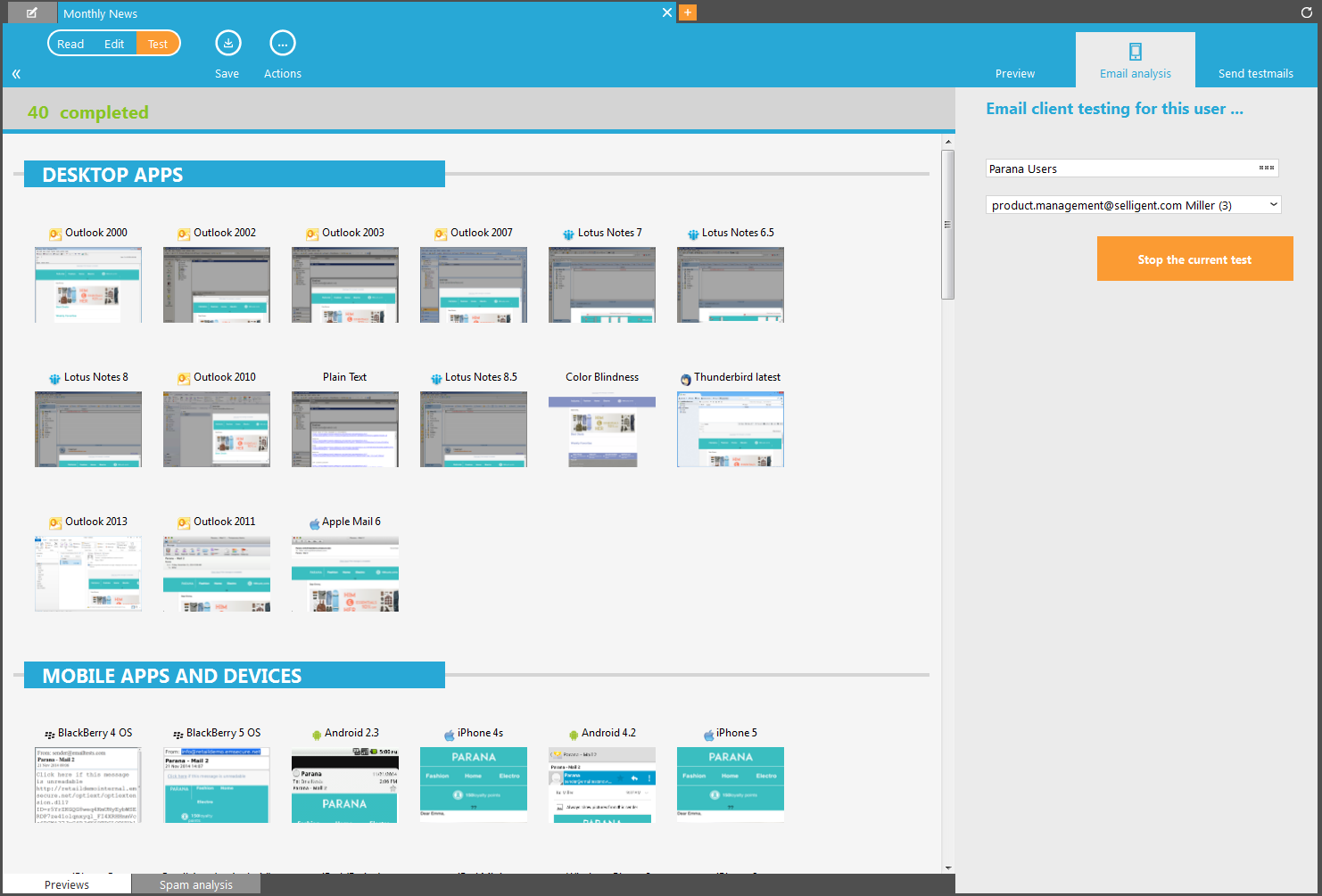
Task: Click the Email analysis phone icon
Action: [x=1135, y=52]
